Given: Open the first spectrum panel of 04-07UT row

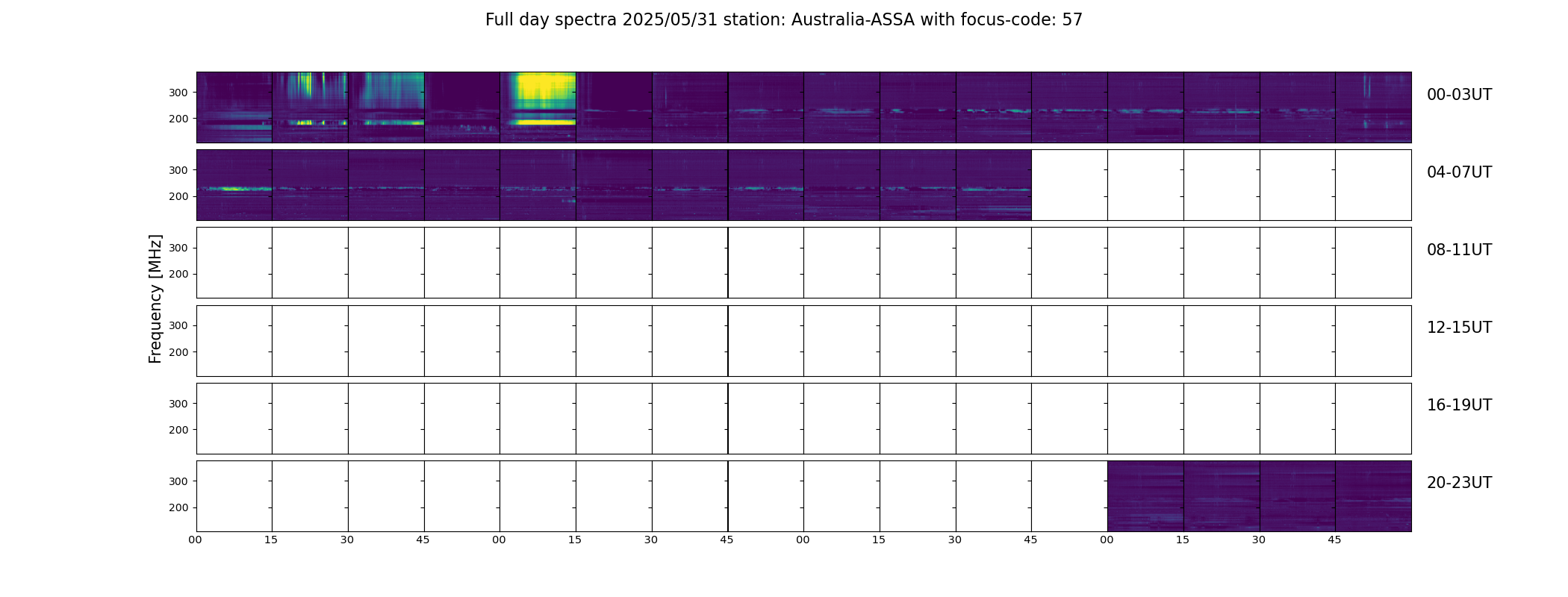Looking at the screenshot, I should (234, 185).
